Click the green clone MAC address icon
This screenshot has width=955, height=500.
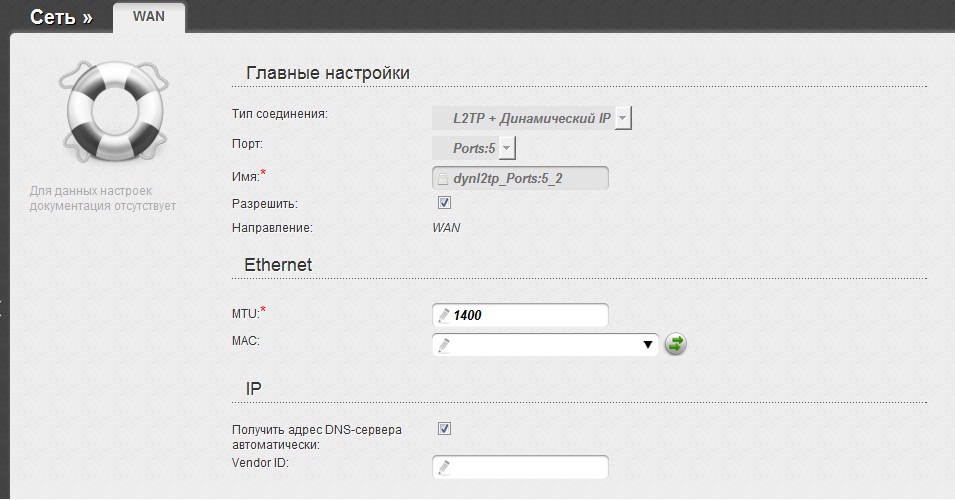(x=676, y=345)
